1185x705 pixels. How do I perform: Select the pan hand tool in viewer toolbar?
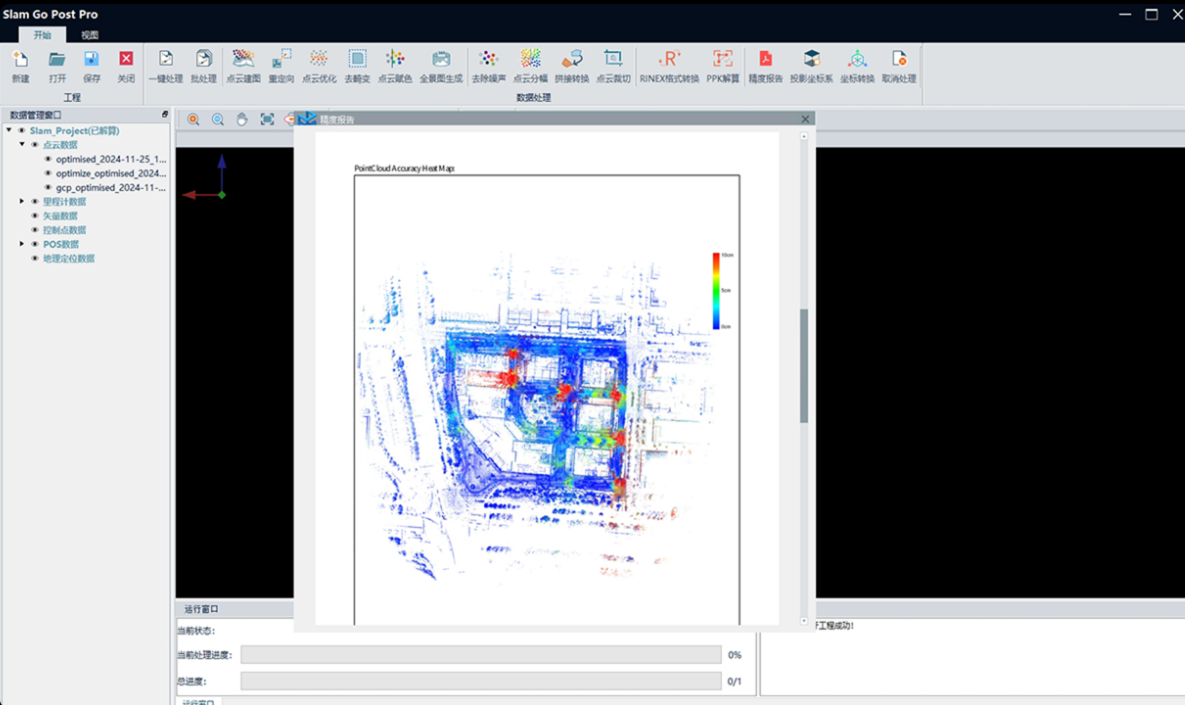(x=242, y=120)
